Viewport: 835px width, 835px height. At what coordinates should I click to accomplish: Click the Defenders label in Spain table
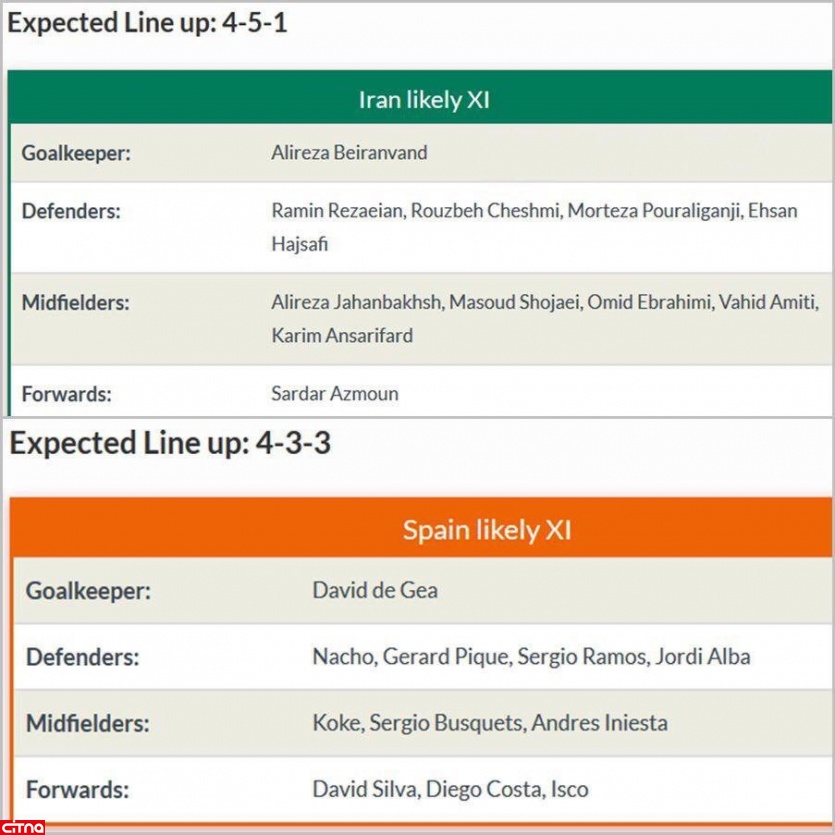tap(82, 657)
